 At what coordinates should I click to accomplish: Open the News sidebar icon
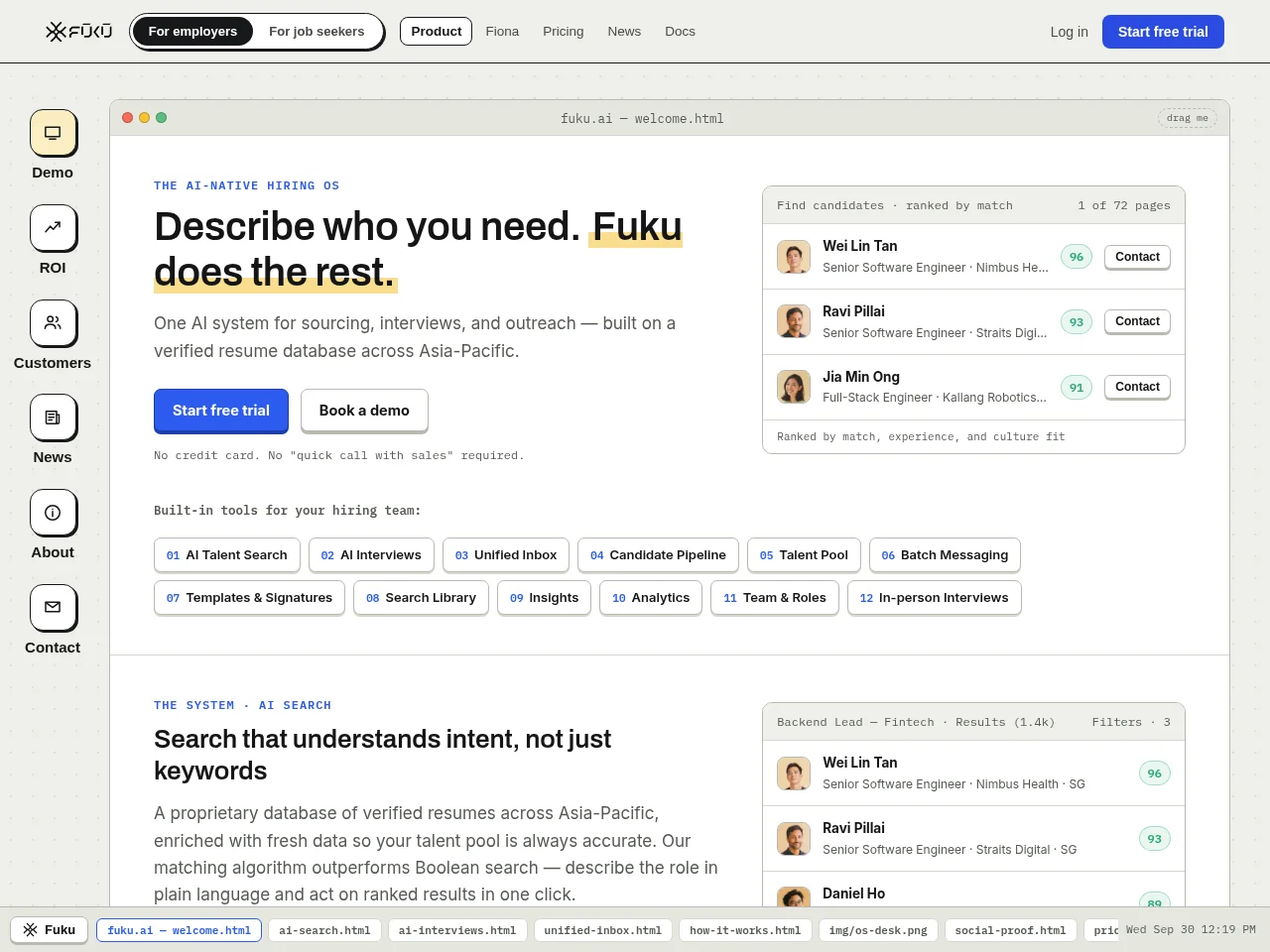point(53,417)
